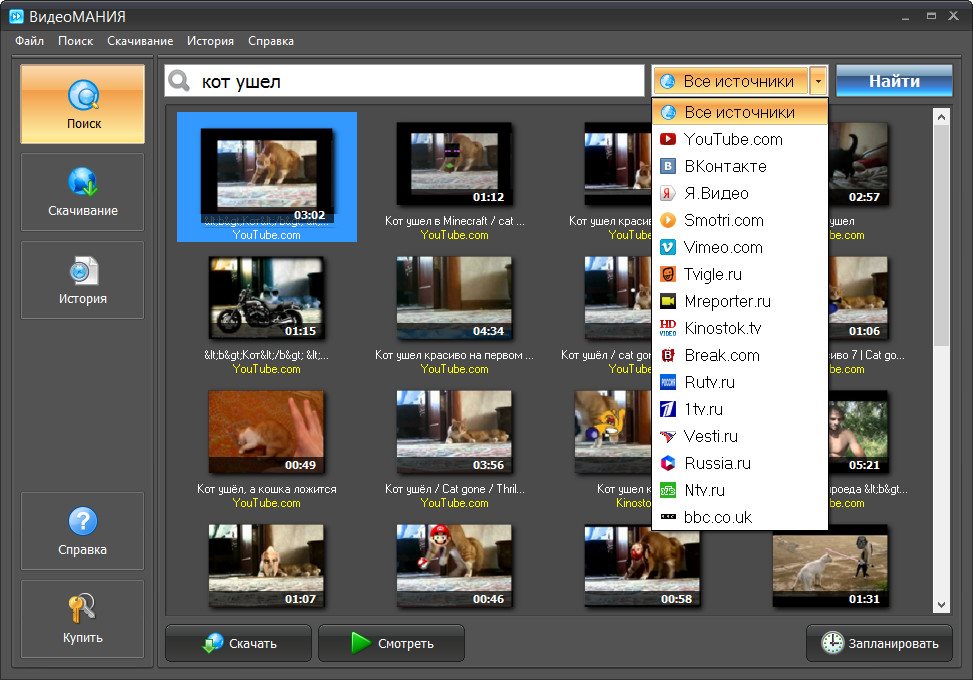Select the 01:12 Minecraft cat video thumbnail
973x680 pixels.
tap(454, 164)
